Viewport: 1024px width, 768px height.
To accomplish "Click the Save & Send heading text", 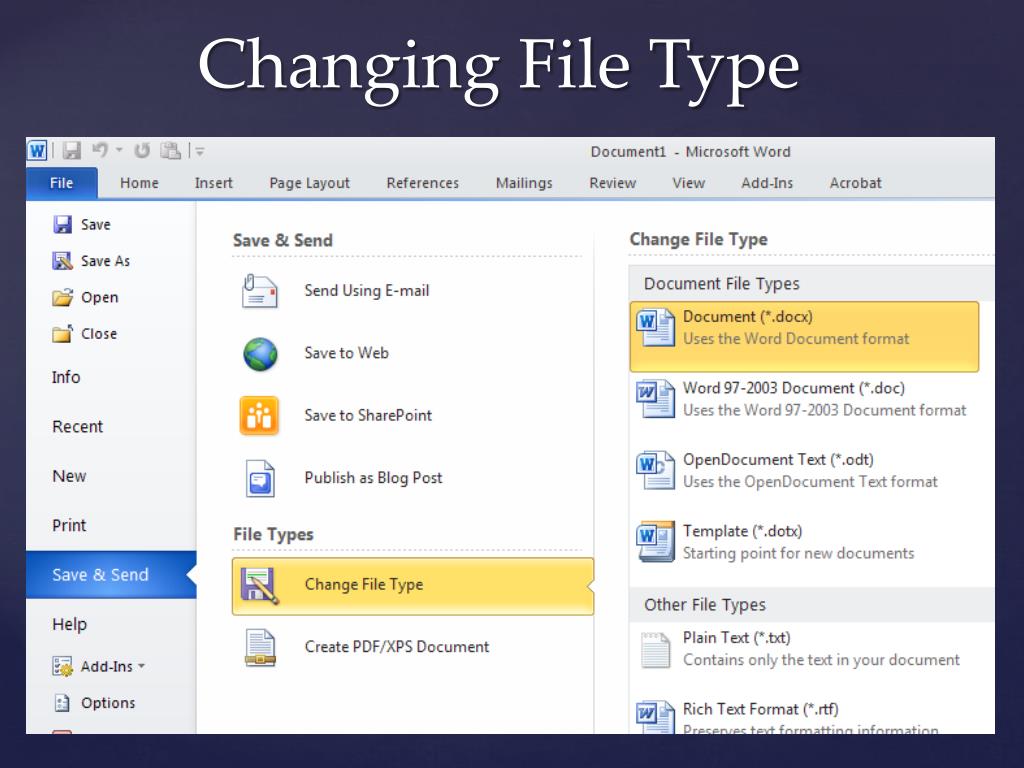I will pos(283,240).
